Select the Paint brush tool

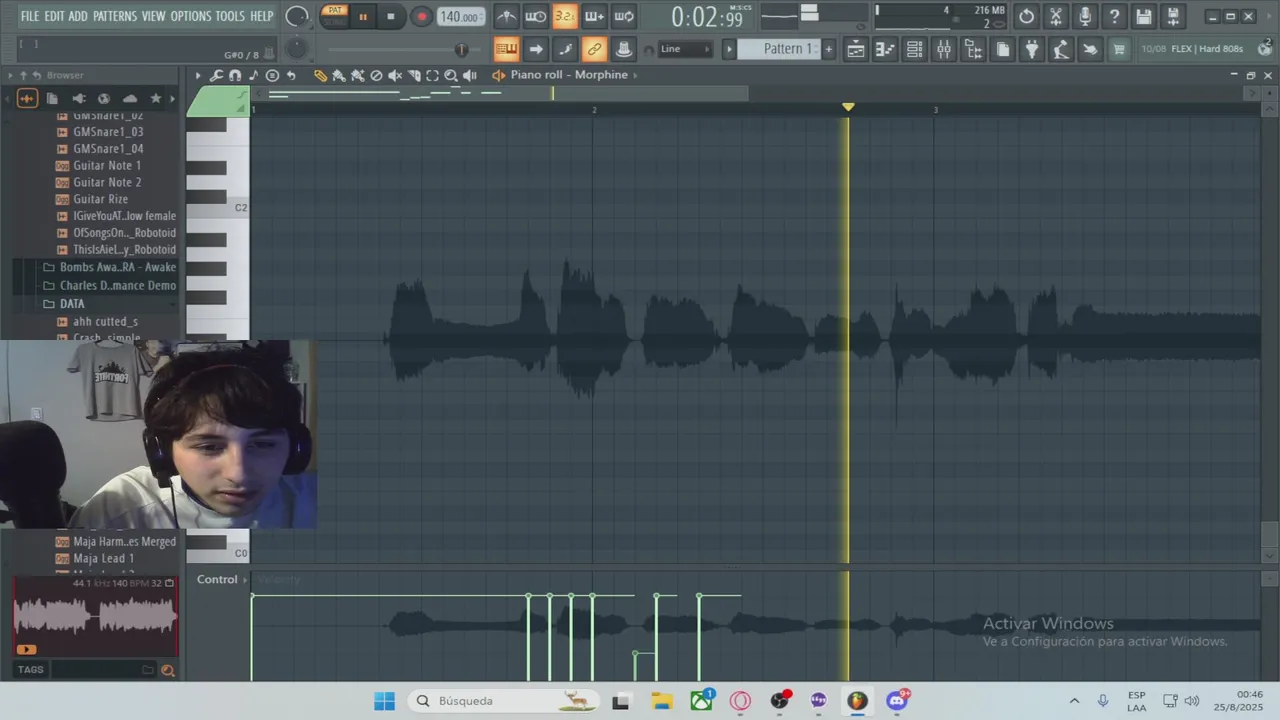(339, 75)
